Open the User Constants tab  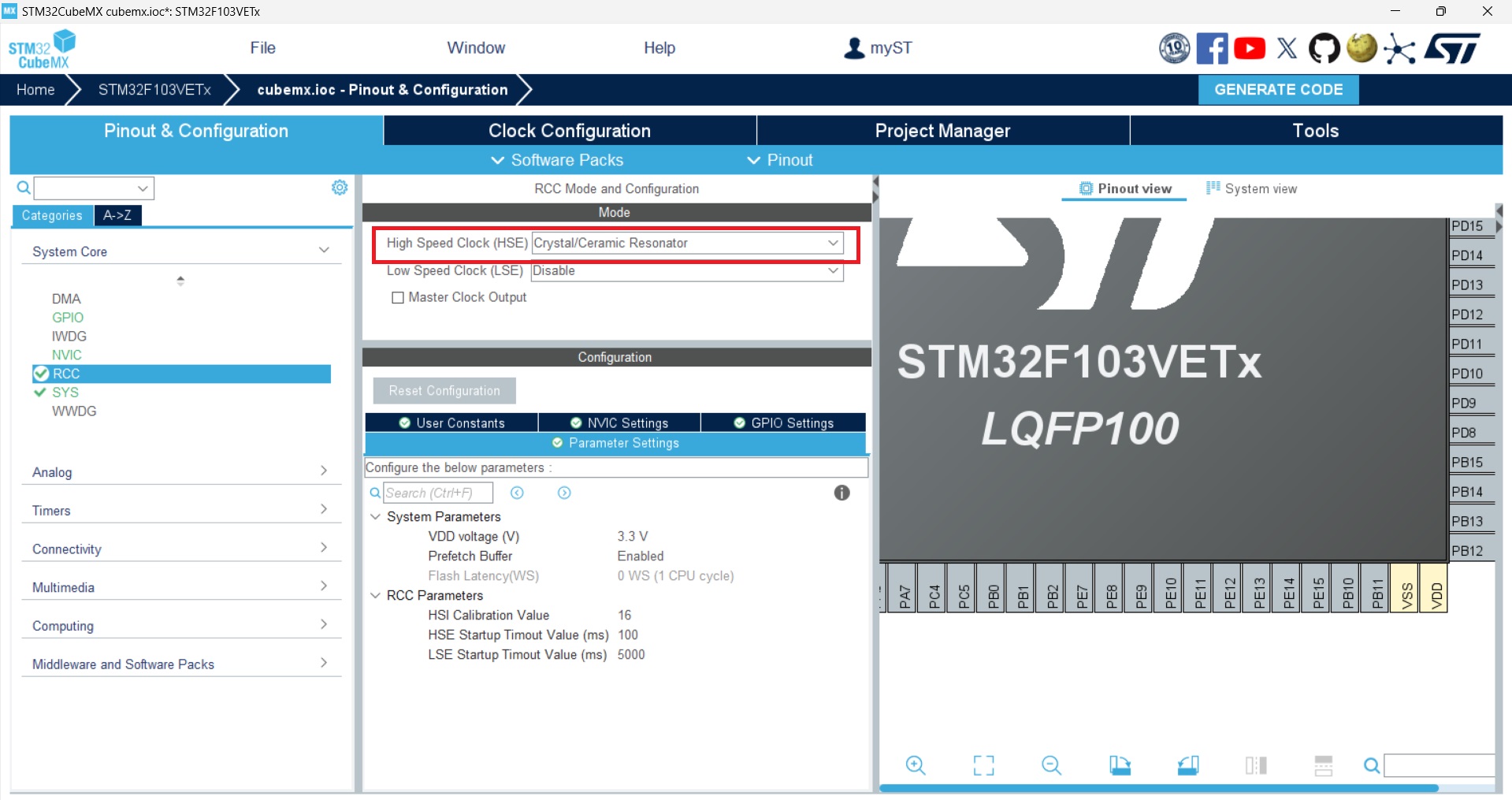pyautogui.click(x=451, y=422)
